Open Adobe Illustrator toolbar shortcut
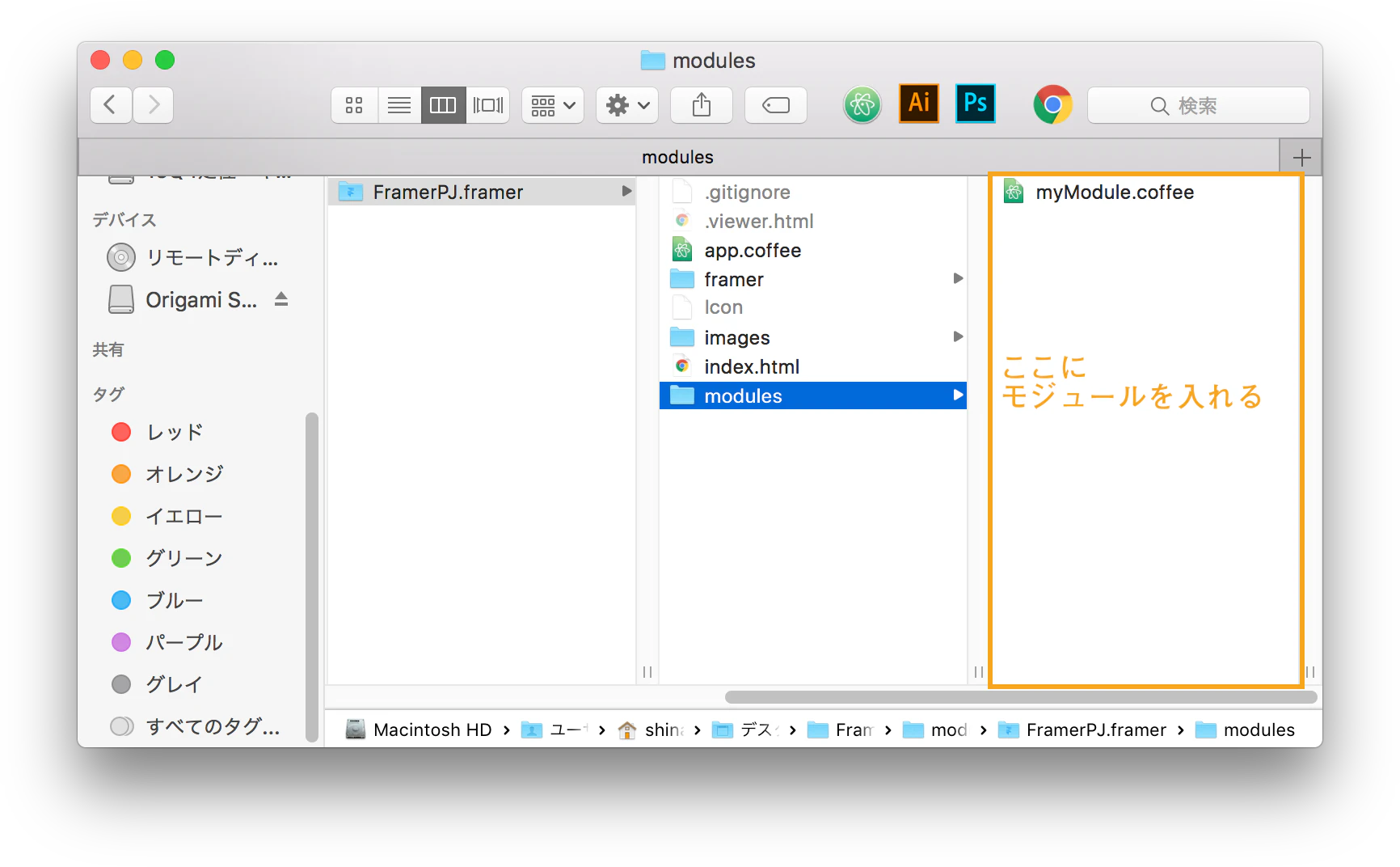The image size is (1400, 867). click(919, 104)
